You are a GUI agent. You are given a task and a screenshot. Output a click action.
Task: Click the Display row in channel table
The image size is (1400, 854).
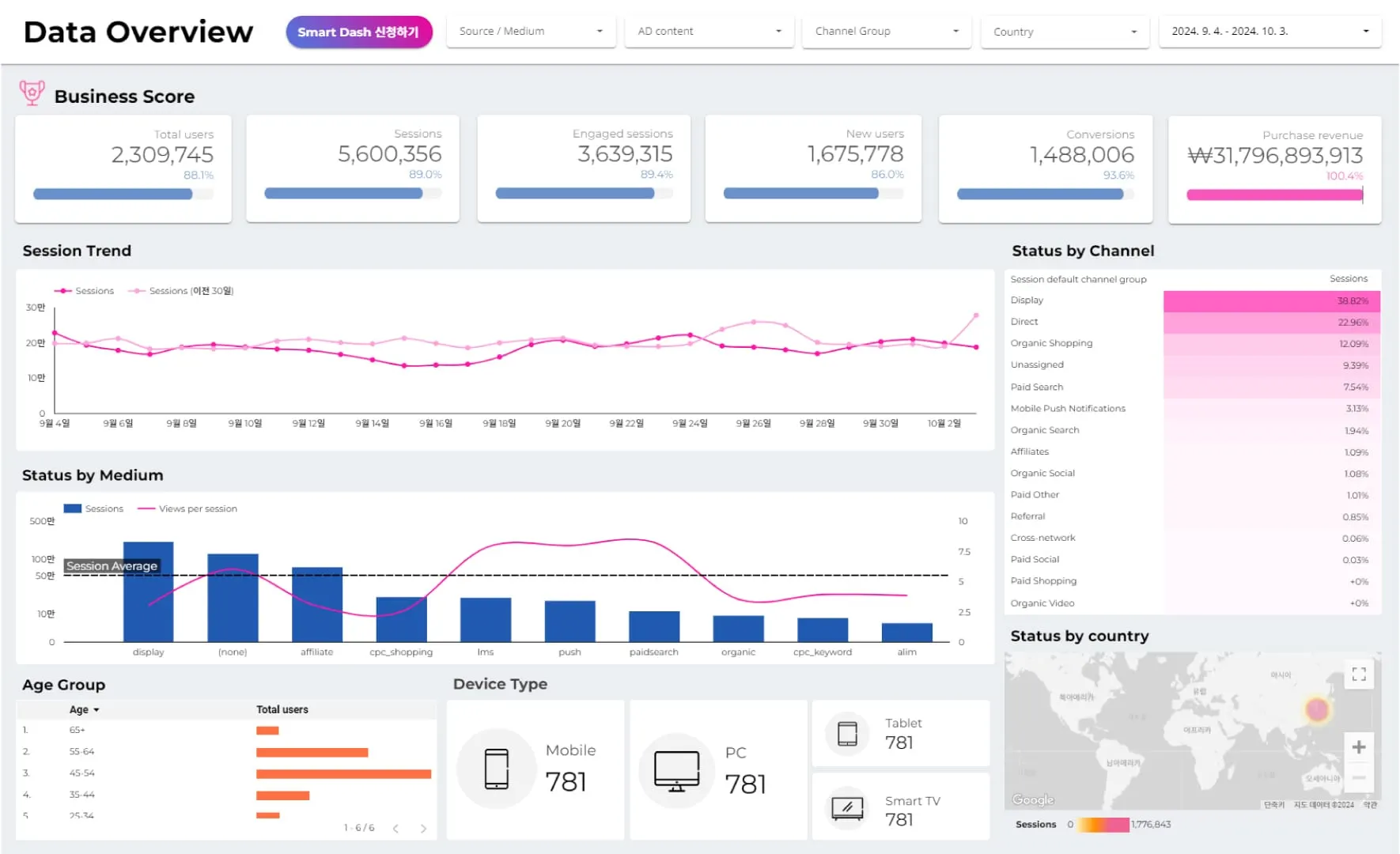(1193, 300)
